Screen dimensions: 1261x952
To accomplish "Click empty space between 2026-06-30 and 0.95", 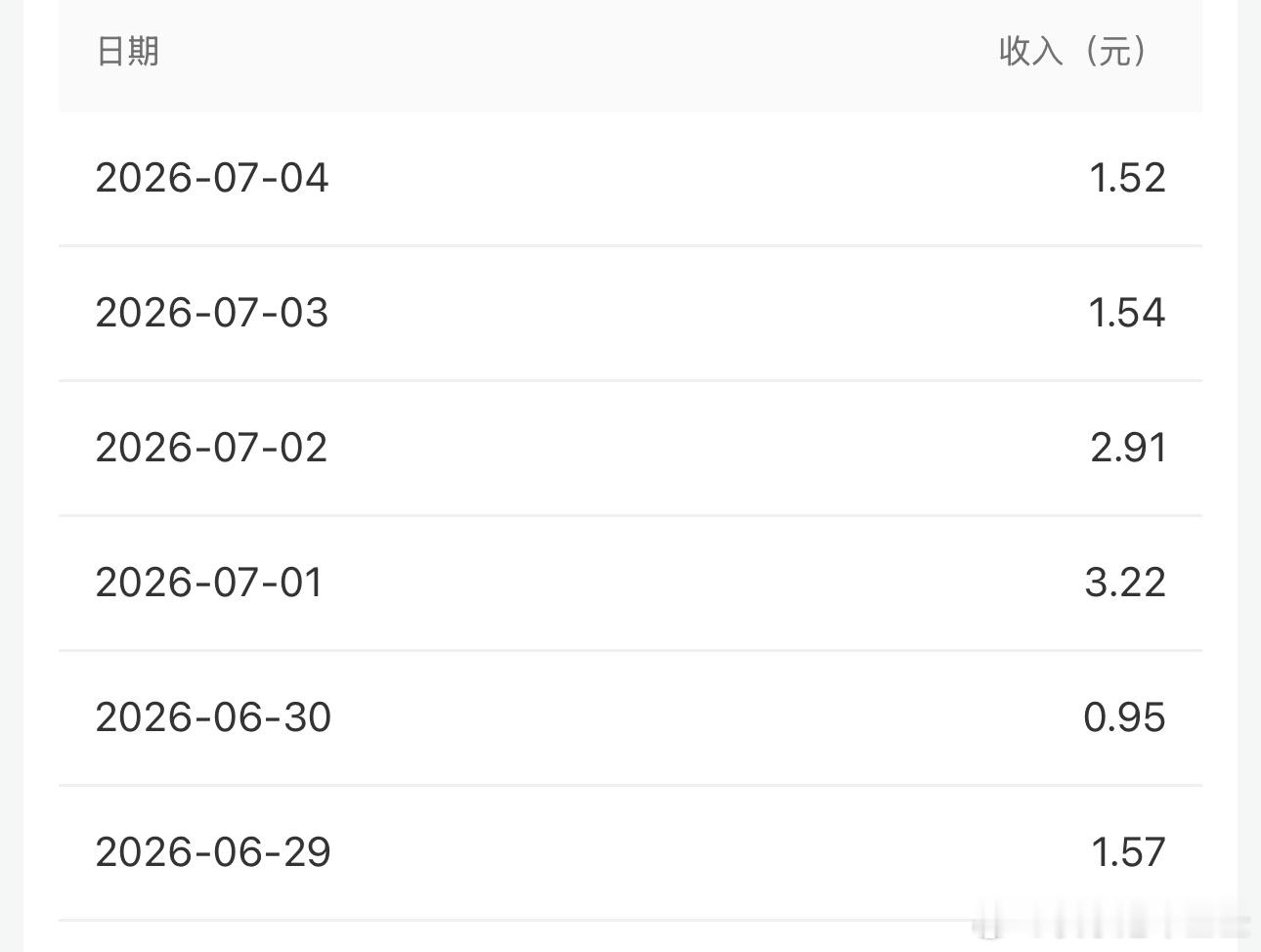I will click(x=707, y=717).
